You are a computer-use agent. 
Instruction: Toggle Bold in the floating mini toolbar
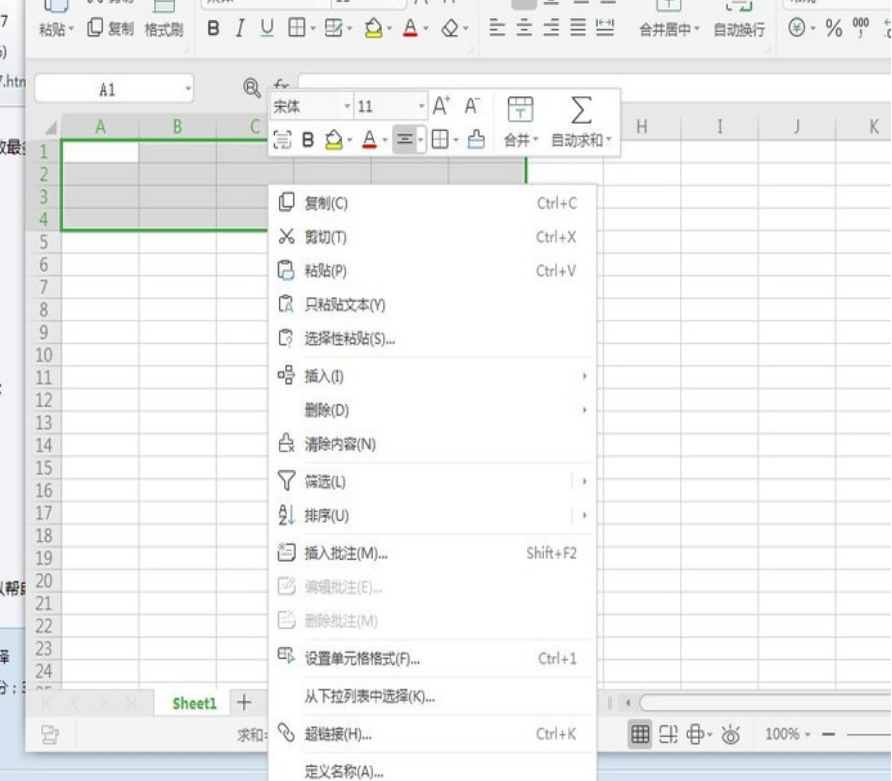point(308,140)
